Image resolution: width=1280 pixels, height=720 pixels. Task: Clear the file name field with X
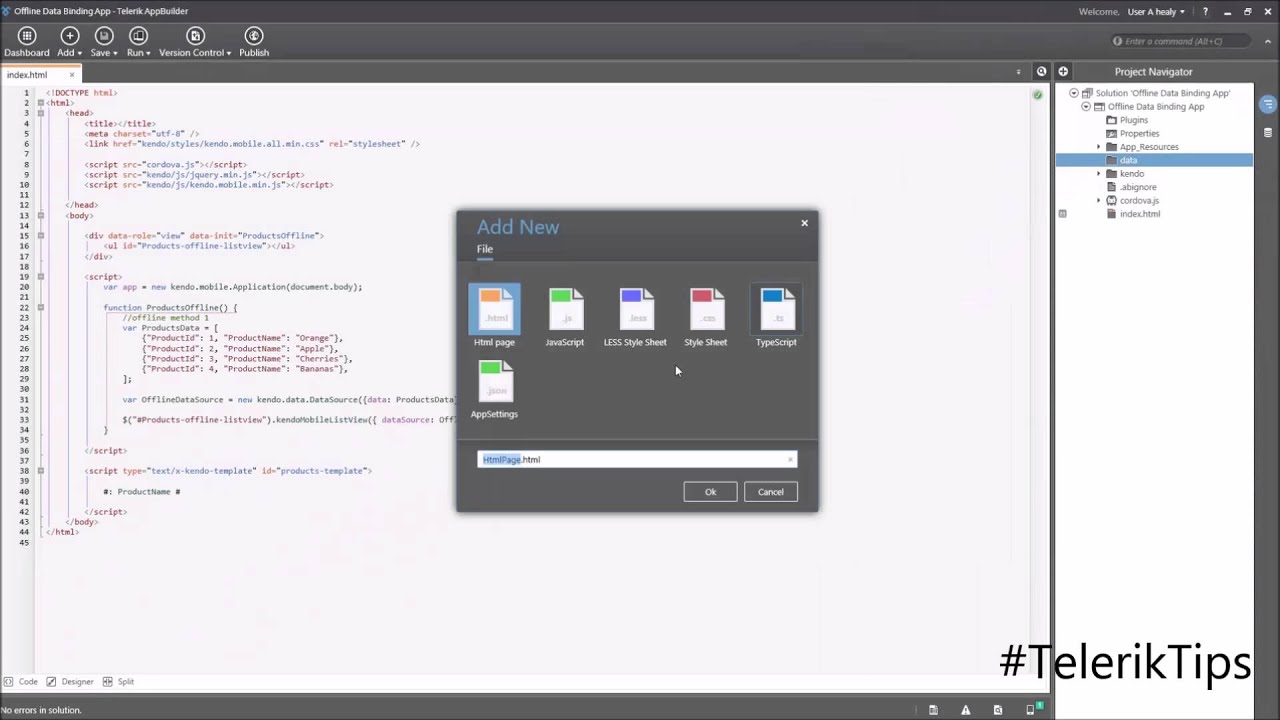coord(791,460)
